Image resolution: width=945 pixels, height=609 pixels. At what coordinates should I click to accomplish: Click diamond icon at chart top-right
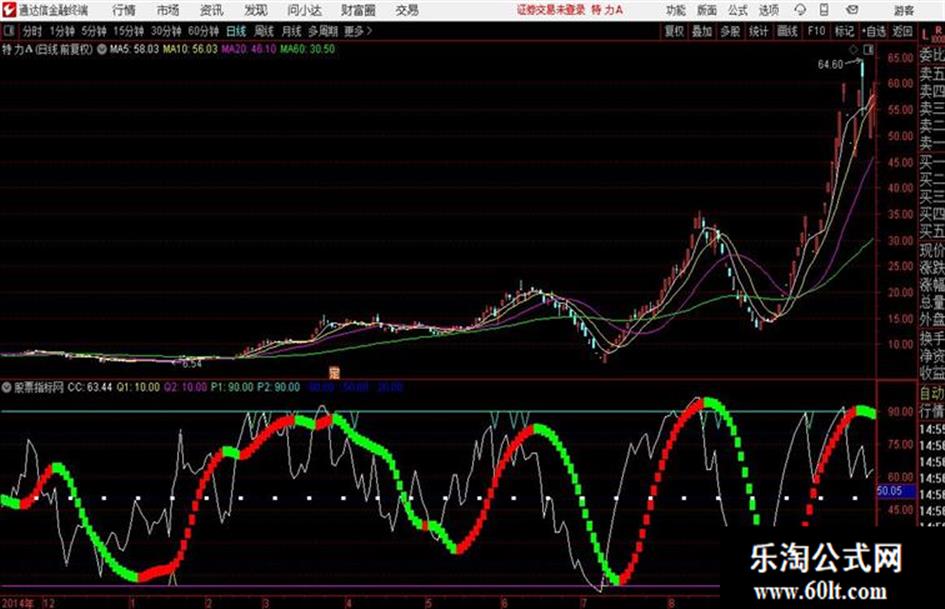(x=853, y=49)
